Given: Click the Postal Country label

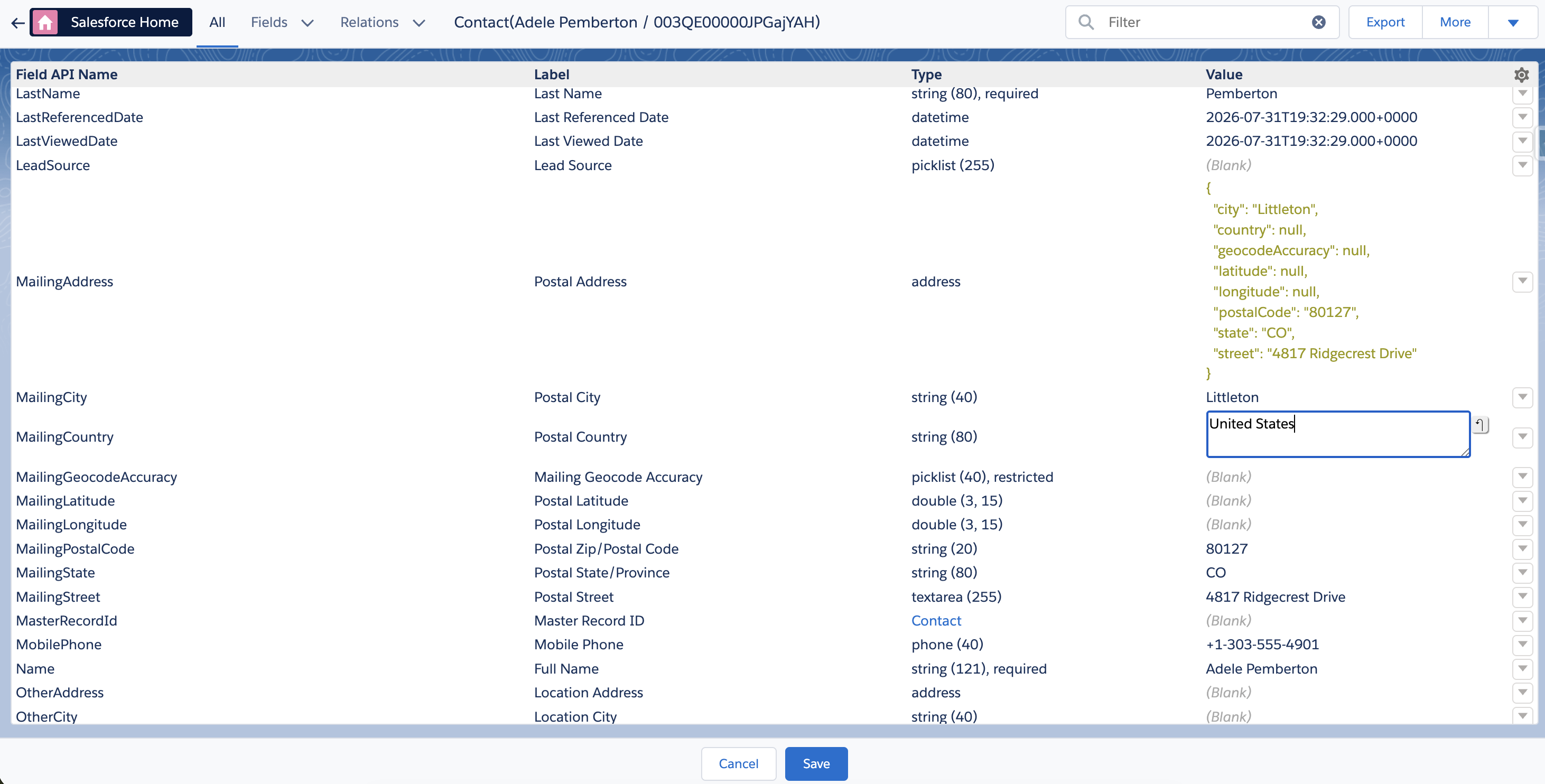Looking at the screenshot, I should click(x=581, y=437).
